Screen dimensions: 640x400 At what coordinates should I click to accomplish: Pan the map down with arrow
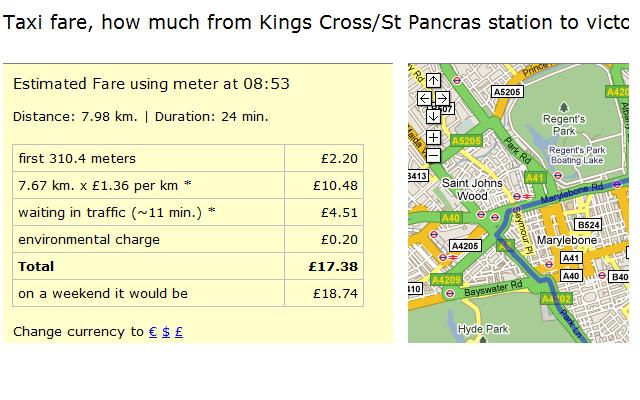(x=433, y=116)
